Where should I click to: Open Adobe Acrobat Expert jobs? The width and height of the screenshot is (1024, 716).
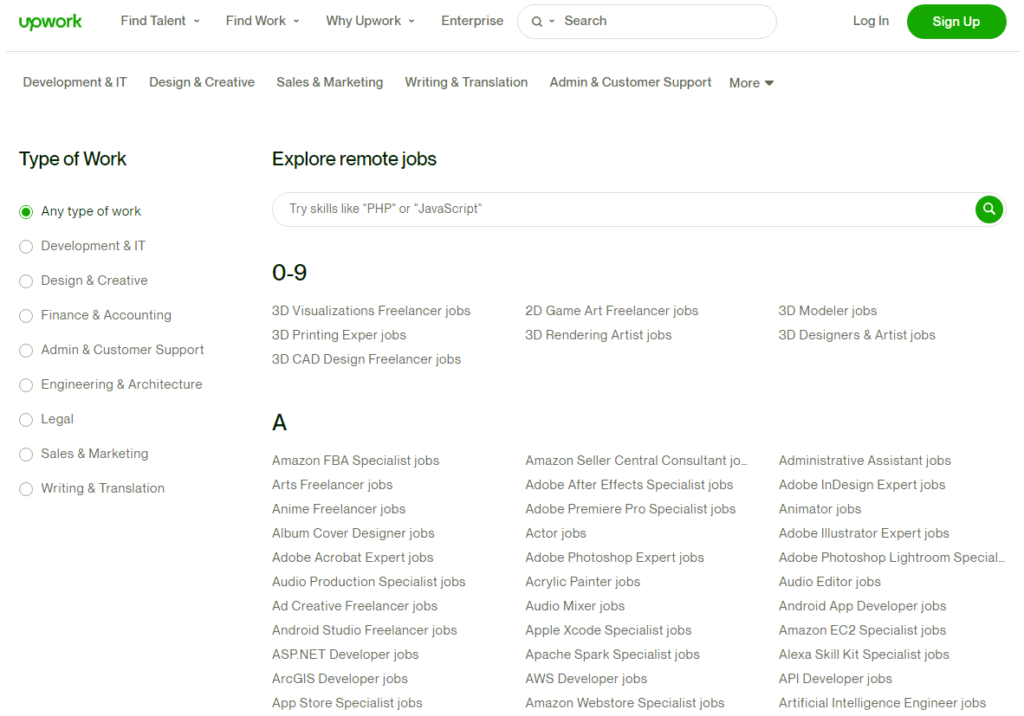coord(353,557)
